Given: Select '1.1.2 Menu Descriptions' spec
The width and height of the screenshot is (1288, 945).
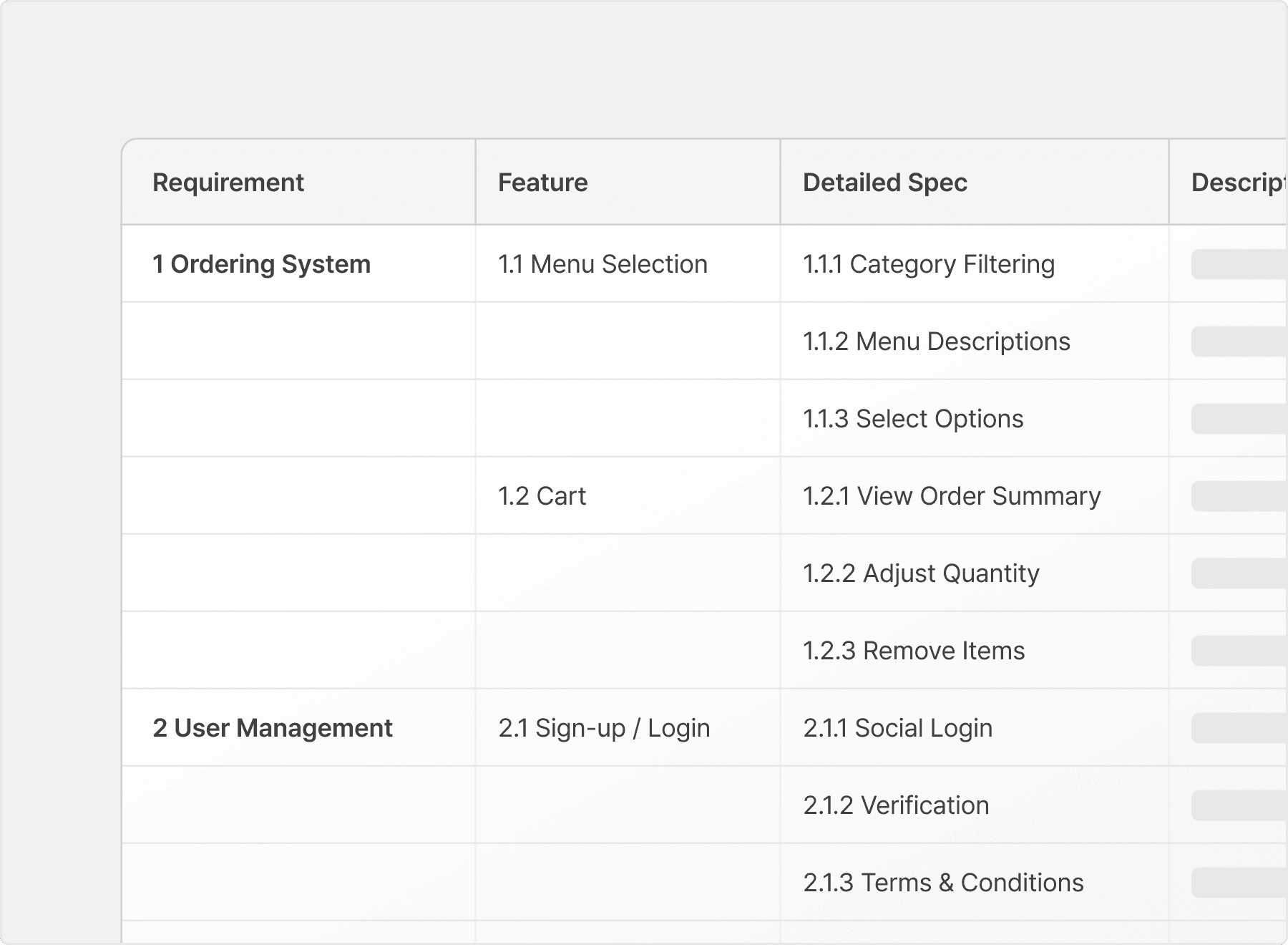Looking at the screenshot, I should [x=975, y=341].
